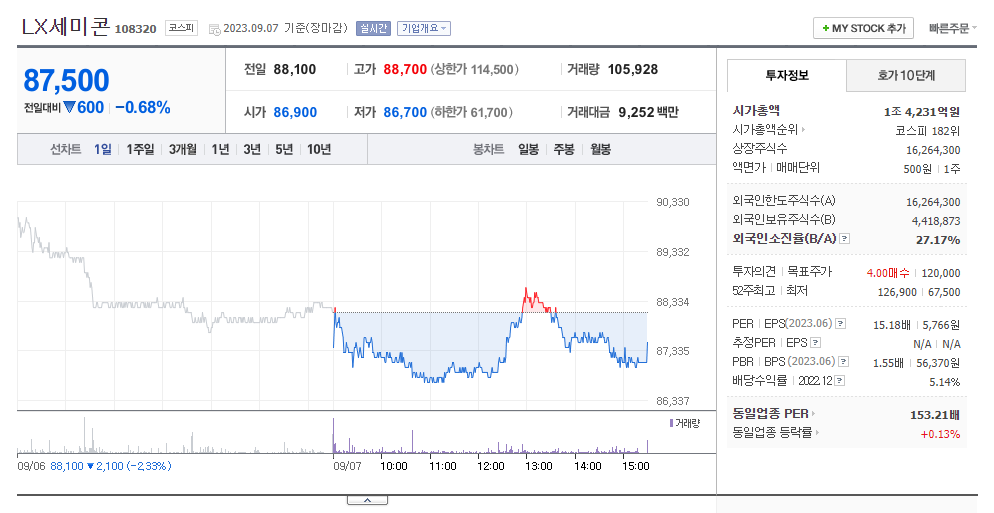This screenshot has width=994, height=513.
Task: Open the 기업개요 dropdown
Action: pyautogui.click(x=424, y=29)
